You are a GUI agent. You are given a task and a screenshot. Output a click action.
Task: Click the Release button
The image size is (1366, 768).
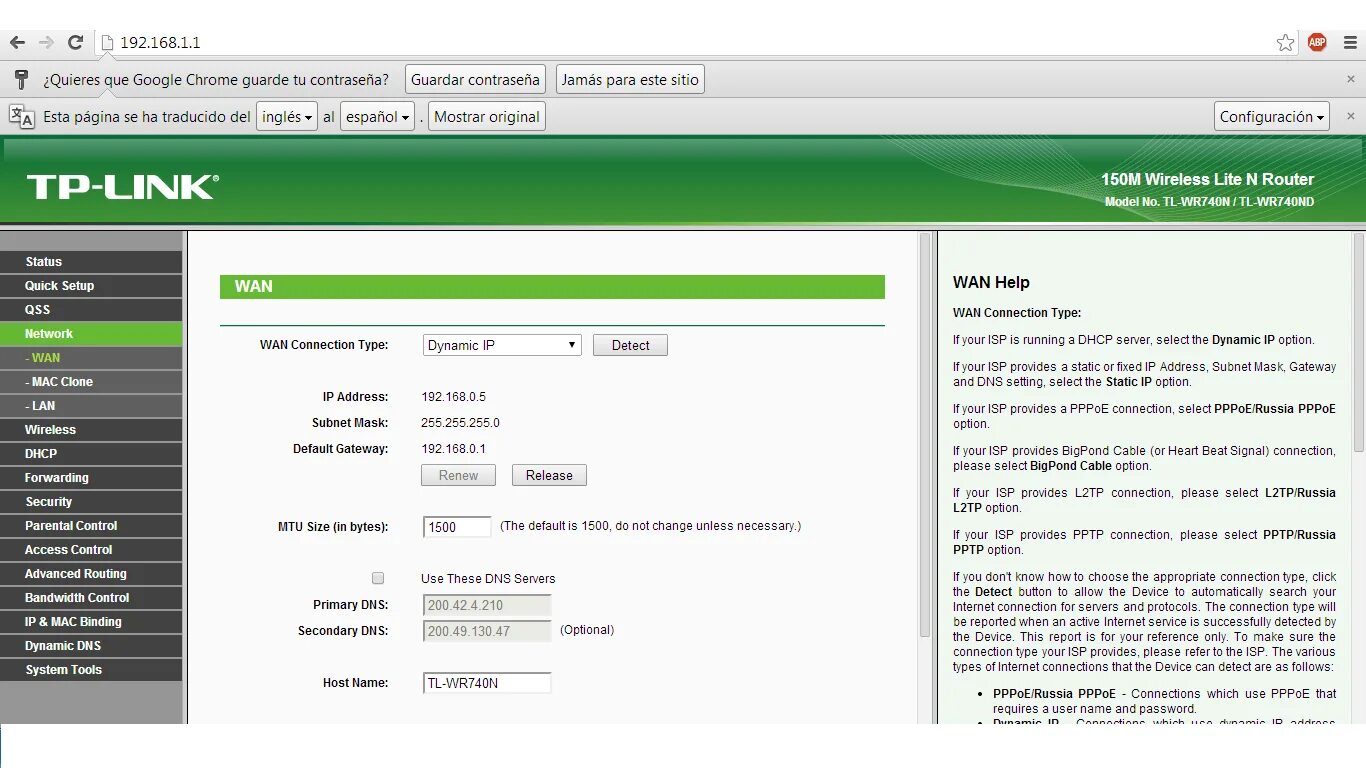click(549, 475)
